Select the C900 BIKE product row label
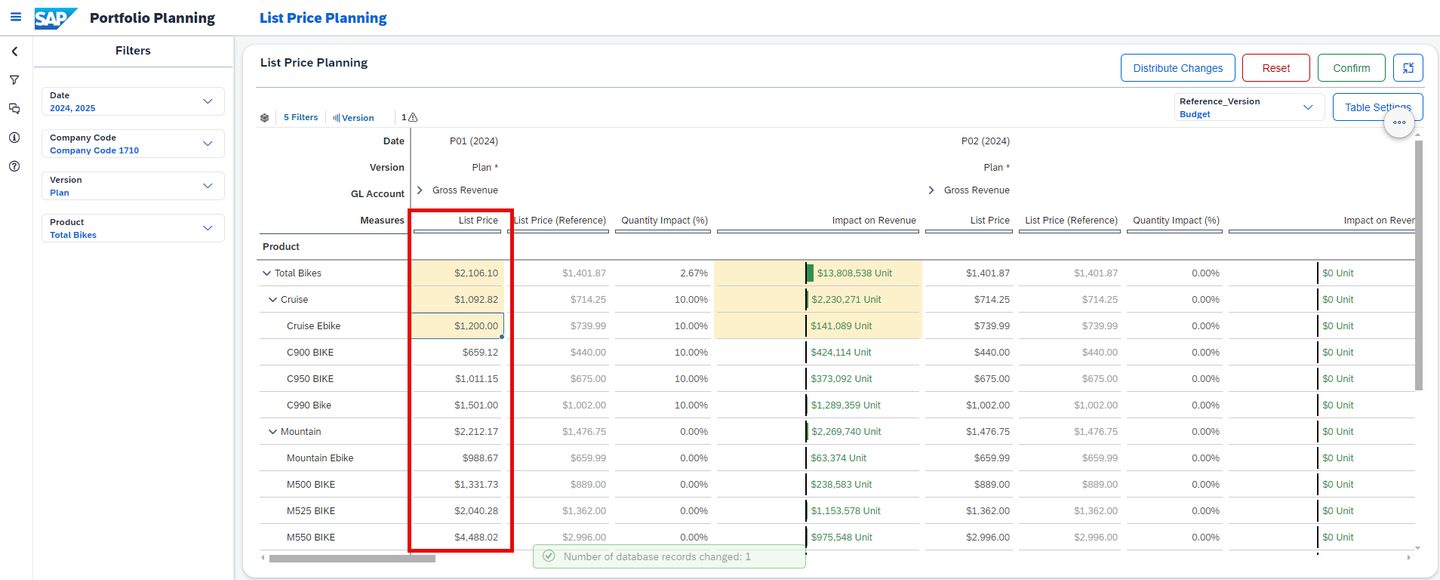 tap(310, 352)
